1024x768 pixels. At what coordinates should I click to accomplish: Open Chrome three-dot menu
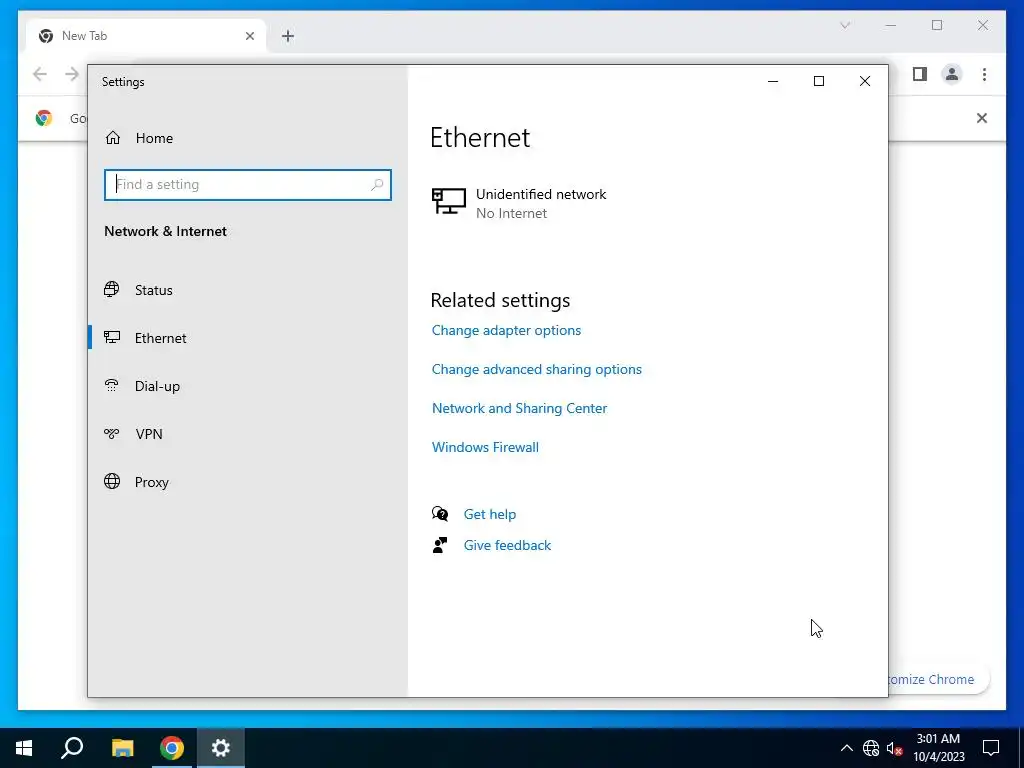(984, 74)
